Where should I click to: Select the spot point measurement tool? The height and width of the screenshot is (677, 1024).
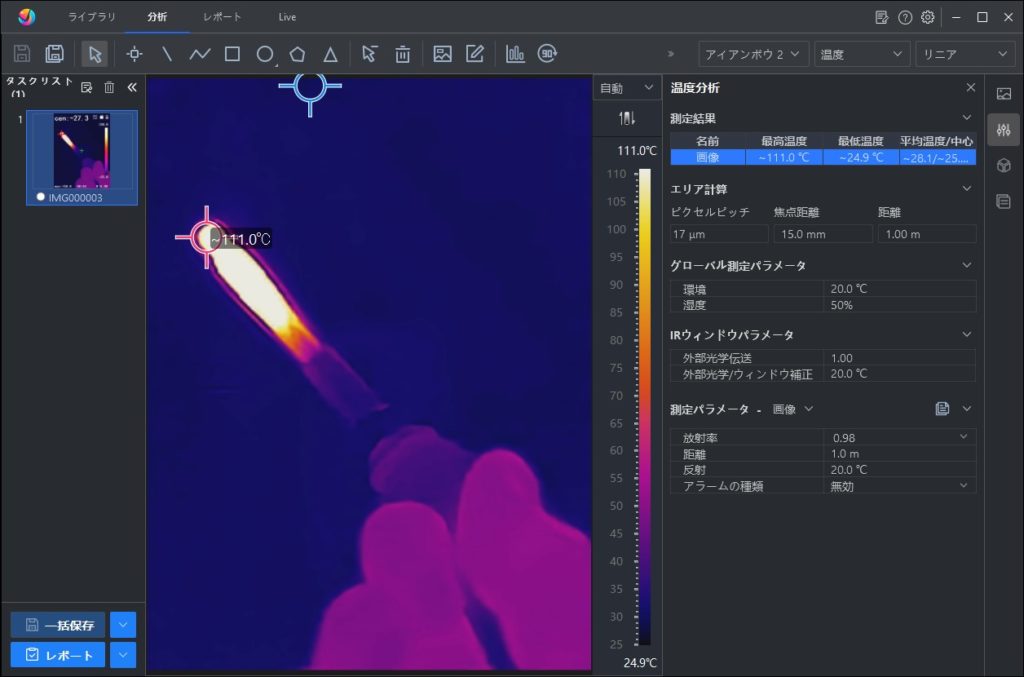click(x=134, y=54)
